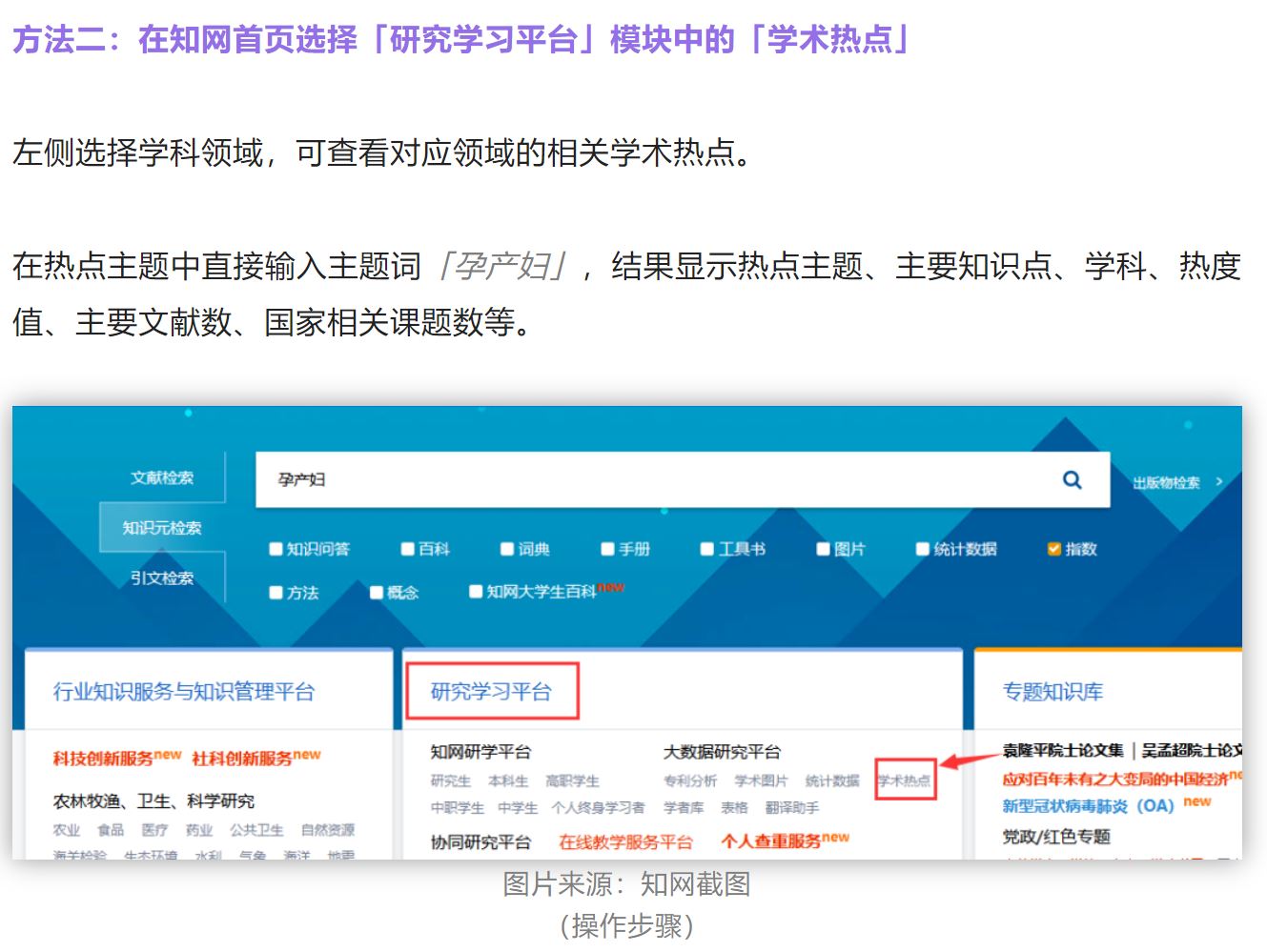Switch to the 引文检索 tab
Screen dimensions: 1267x952
tap(162, 577)
